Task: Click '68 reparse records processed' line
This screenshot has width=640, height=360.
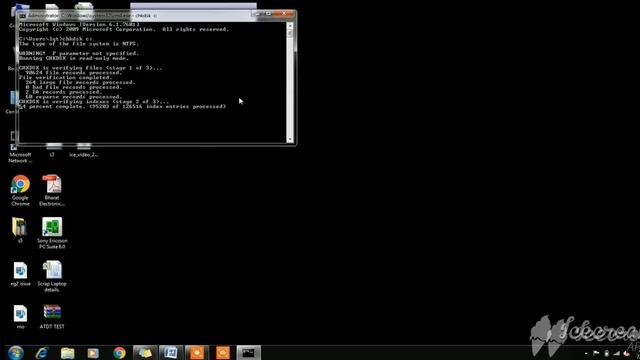Action: click(73, 97)
